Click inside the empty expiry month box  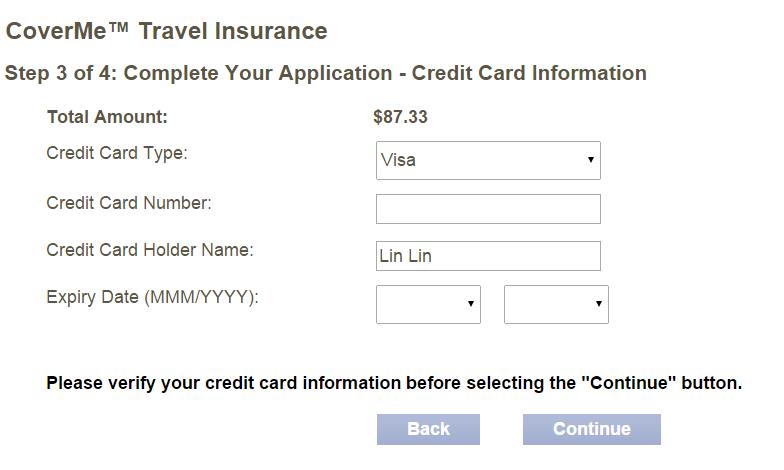tap(418, 304)
